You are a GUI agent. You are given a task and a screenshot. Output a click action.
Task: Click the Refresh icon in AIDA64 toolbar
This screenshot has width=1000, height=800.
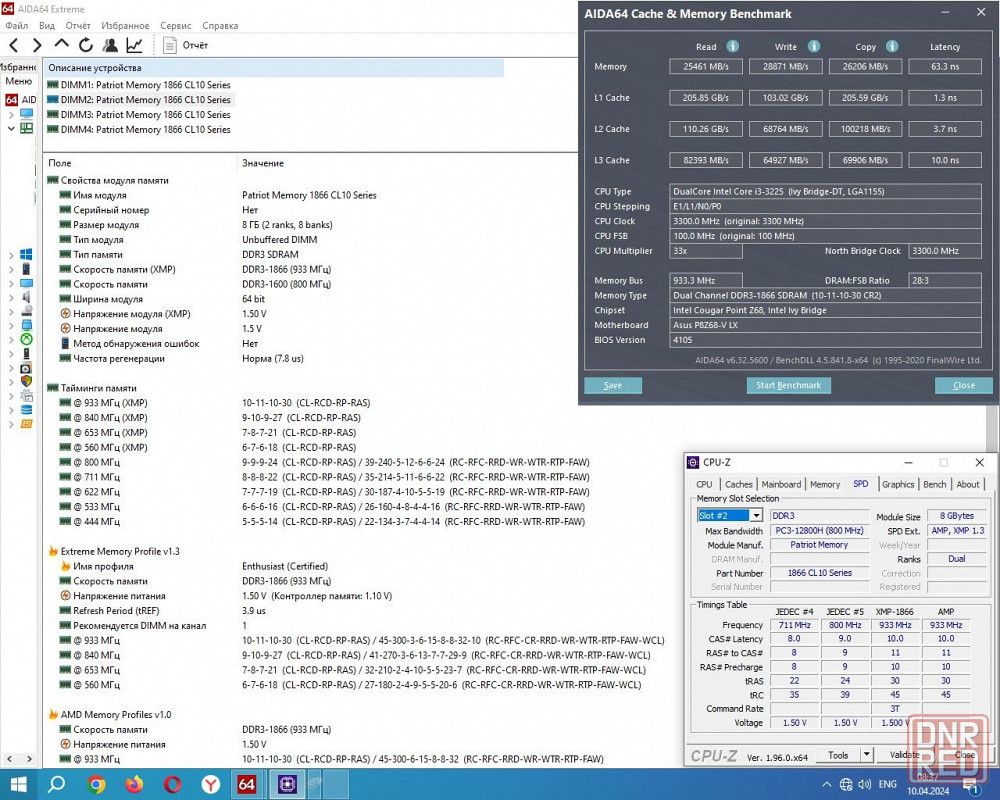pyautogui.click(x=86, y=45)
